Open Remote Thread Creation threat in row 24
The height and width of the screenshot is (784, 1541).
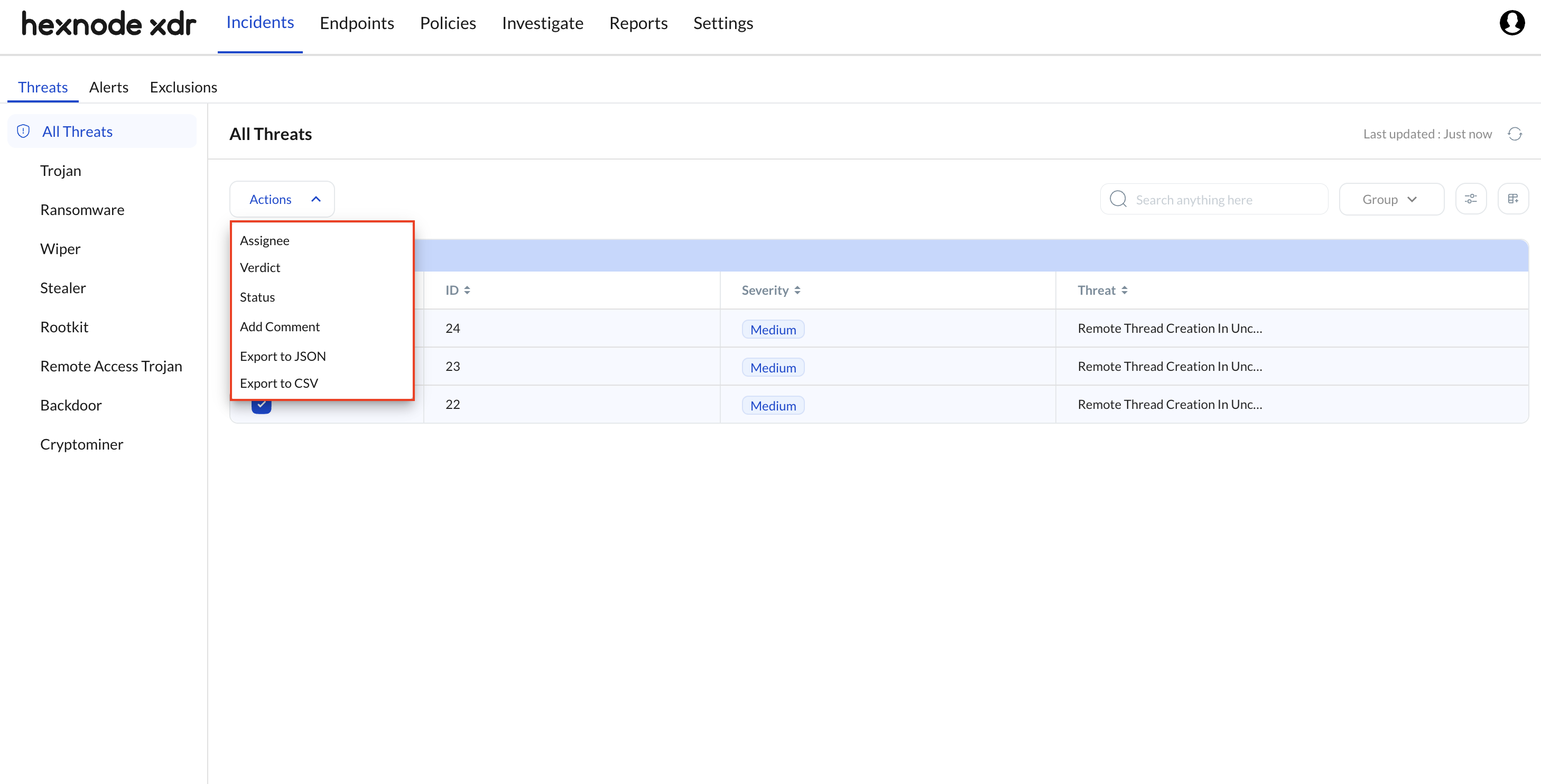[1169, 328]
